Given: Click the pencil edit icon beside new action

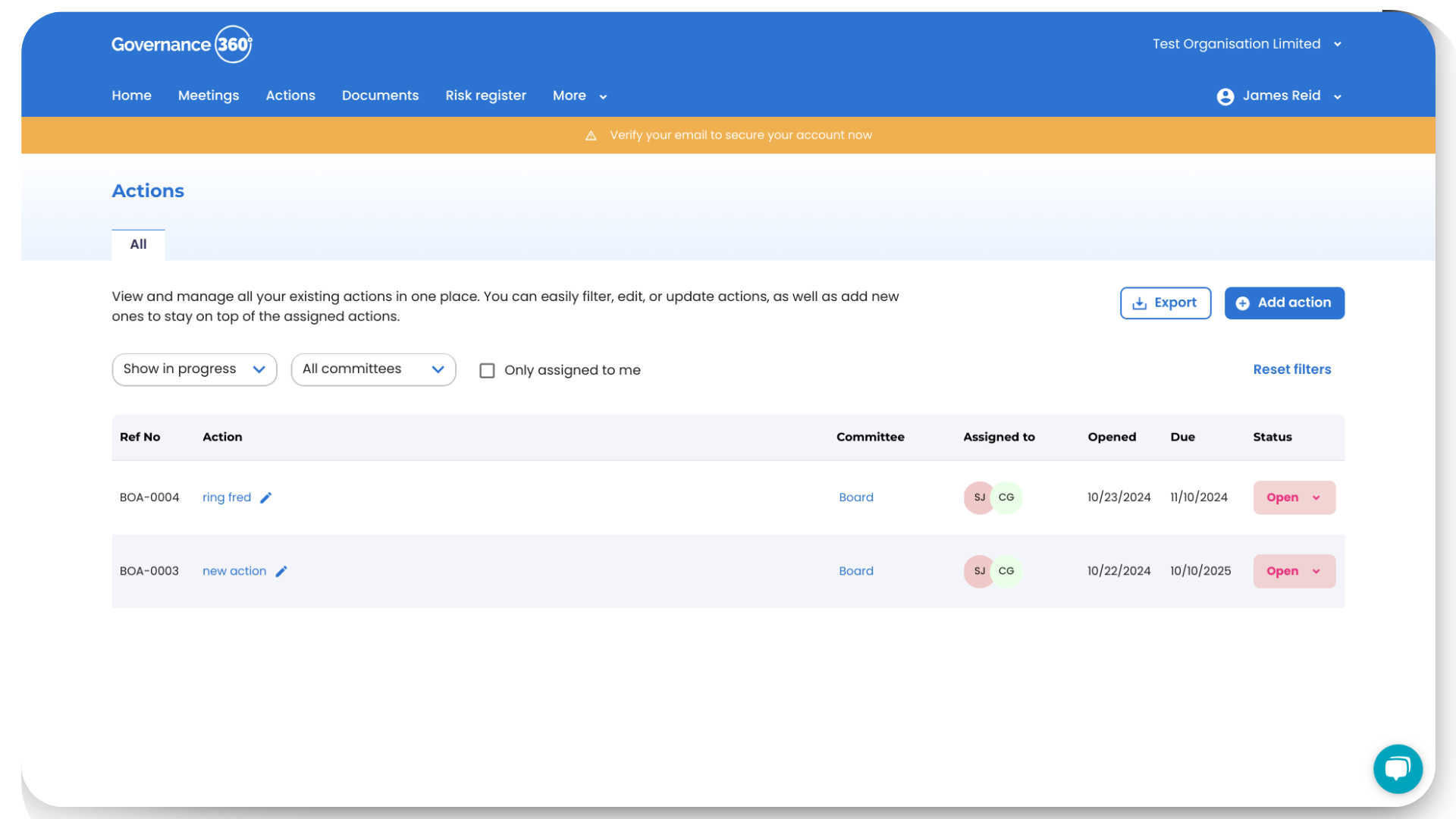Looking at the screenshot, I should [x=281, y=572].
